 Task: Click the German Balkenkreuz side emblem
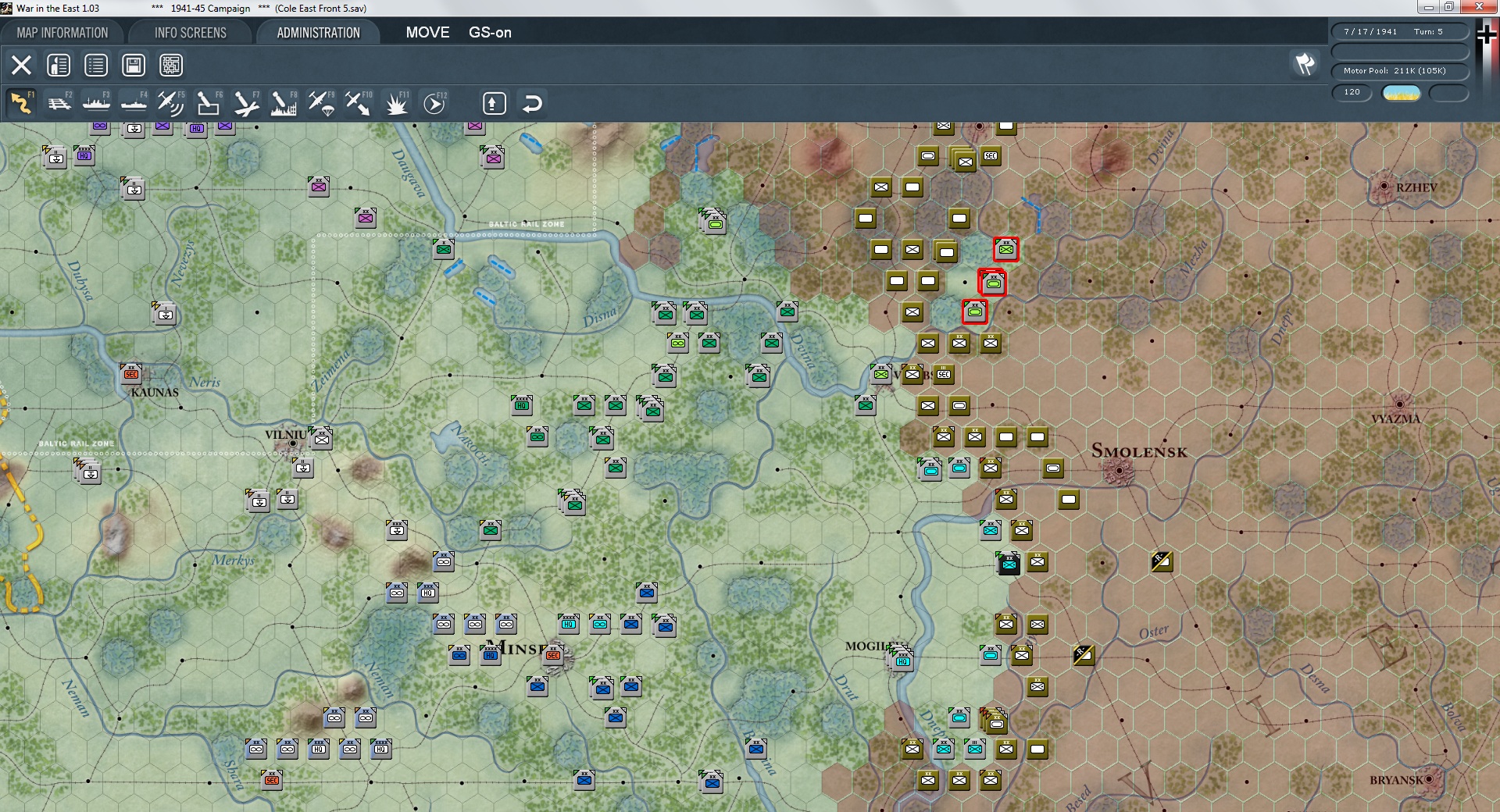1487,34
